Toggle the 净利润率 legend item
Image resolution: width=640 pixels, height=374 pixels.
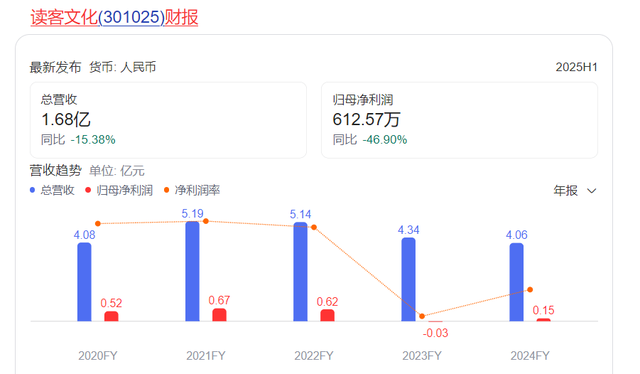pyautogui.click(x=192, y=190)
